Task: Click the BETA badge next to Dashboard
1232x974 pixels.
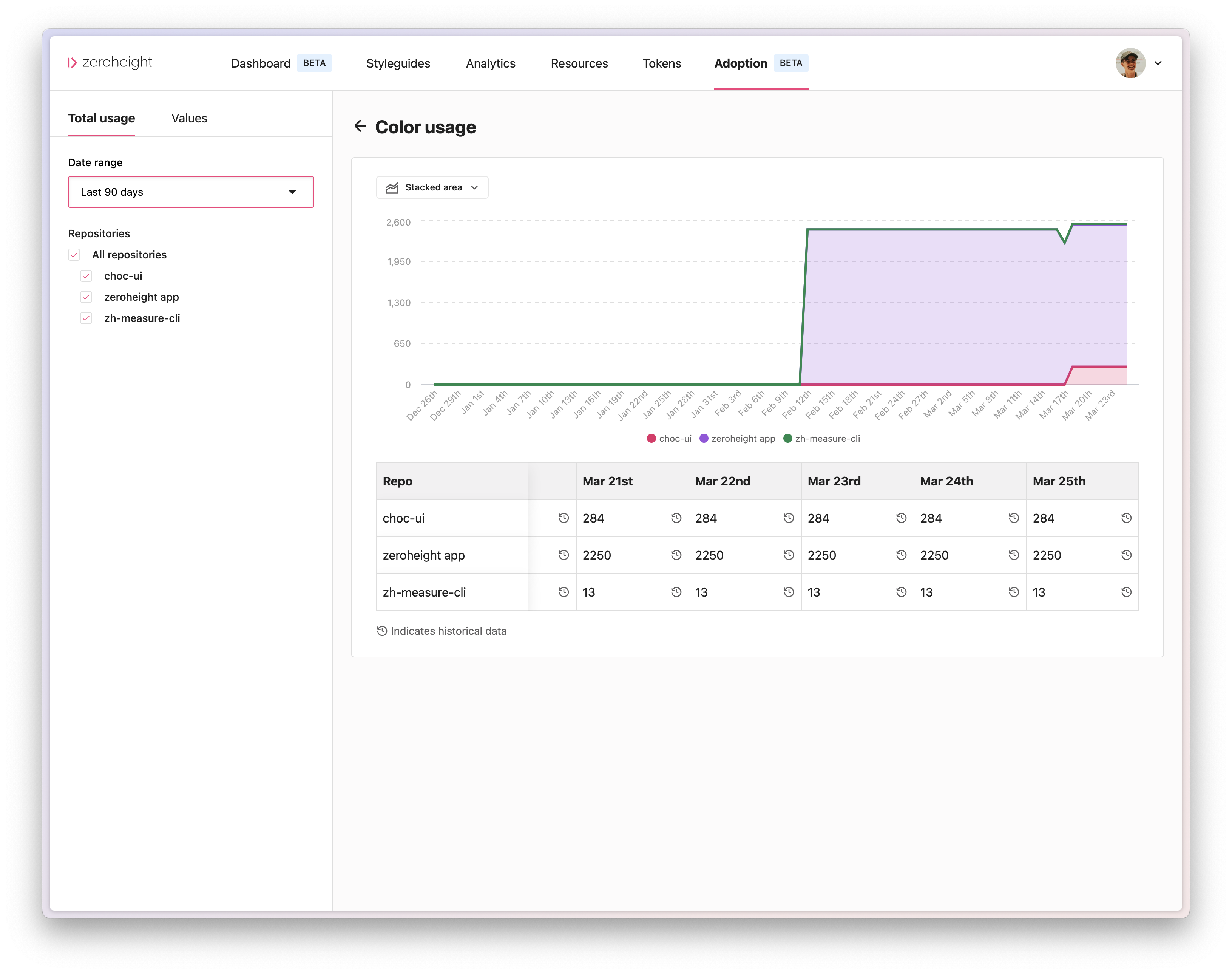Action: coord(314,63)
